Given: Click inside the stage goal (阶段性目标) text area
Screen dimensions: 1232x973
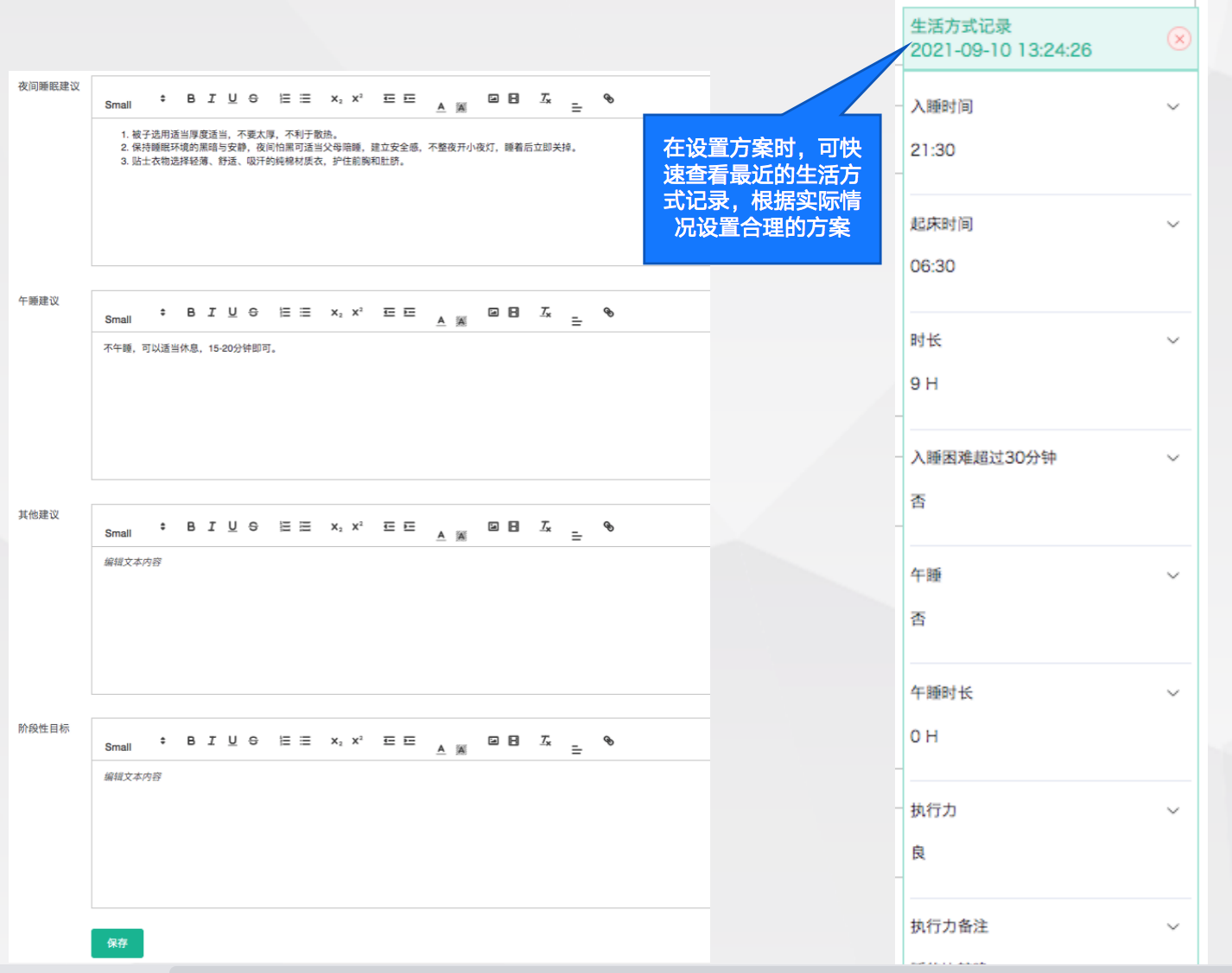Looking at the screenshot, I should [401, 834].
